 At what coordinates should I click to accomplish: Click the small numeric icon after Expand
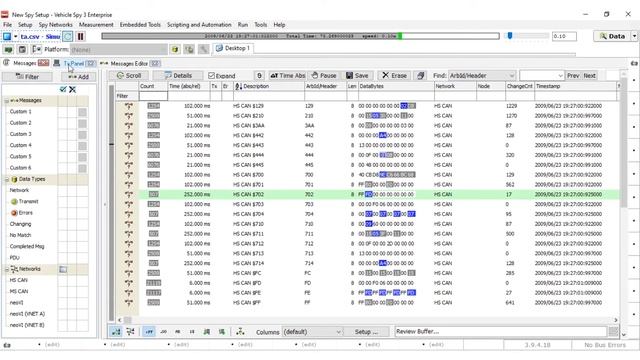pos(259,76)
